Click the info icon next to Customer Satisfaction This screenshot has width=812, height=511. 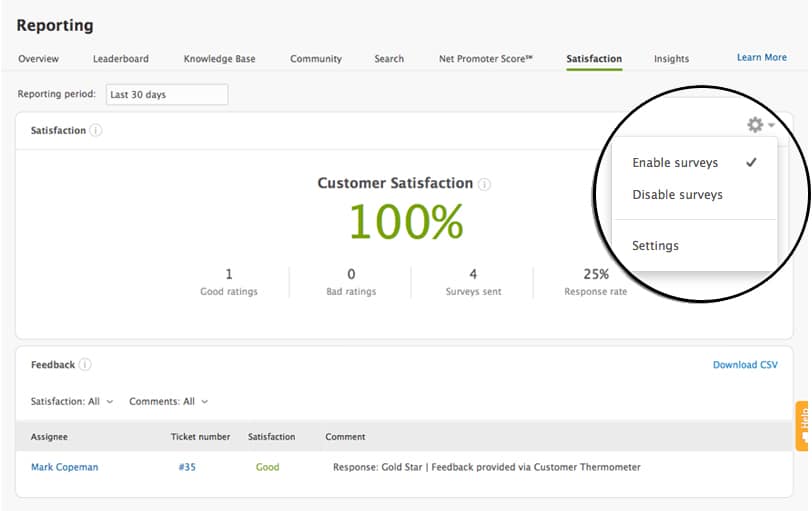pyautogui.click(x=484, y=184)
